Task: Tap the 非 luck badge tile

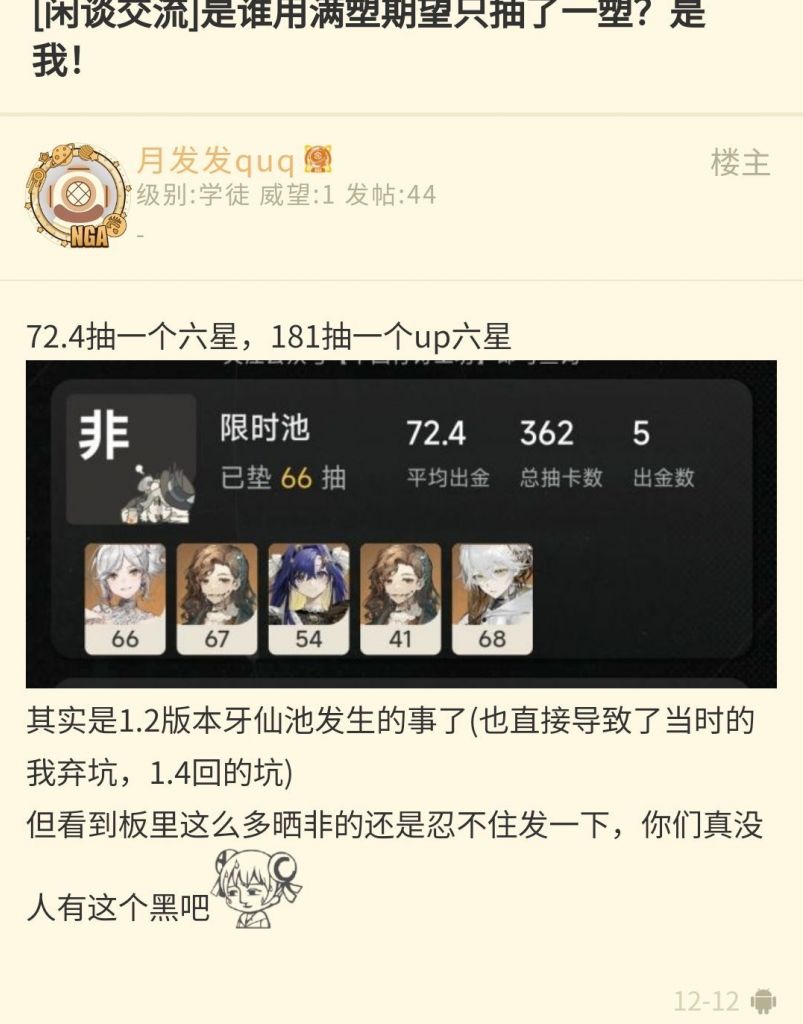Action: point(131,459)
